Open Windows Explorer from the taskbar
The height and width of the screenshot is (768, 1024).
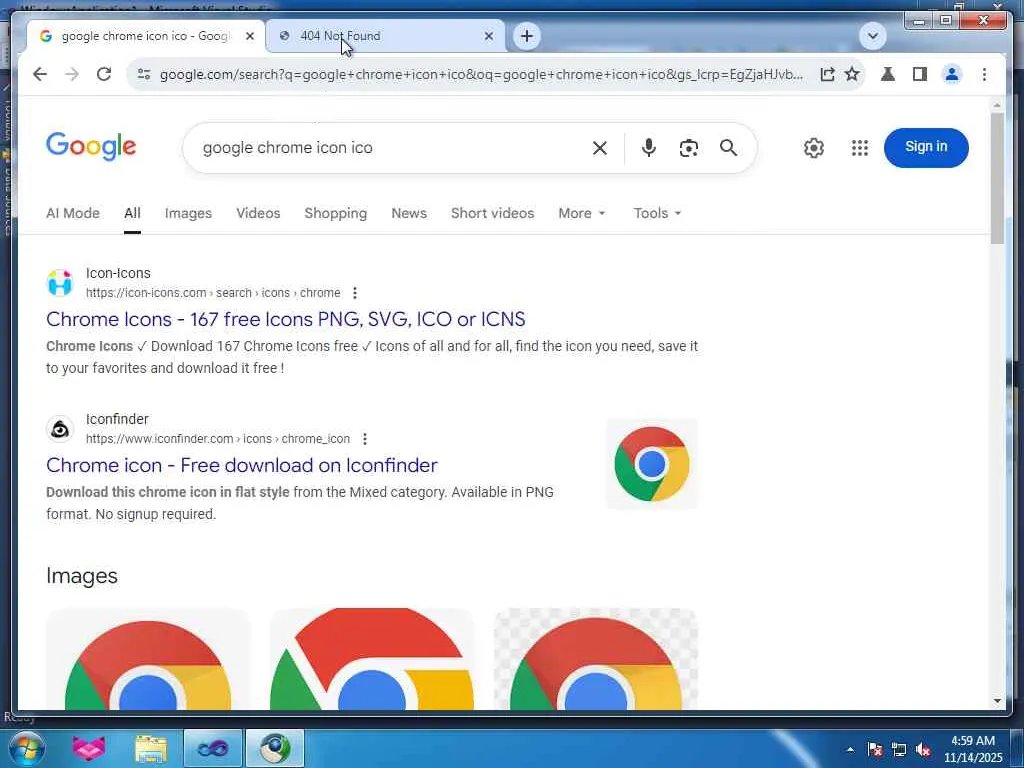[x=151, y=748]
